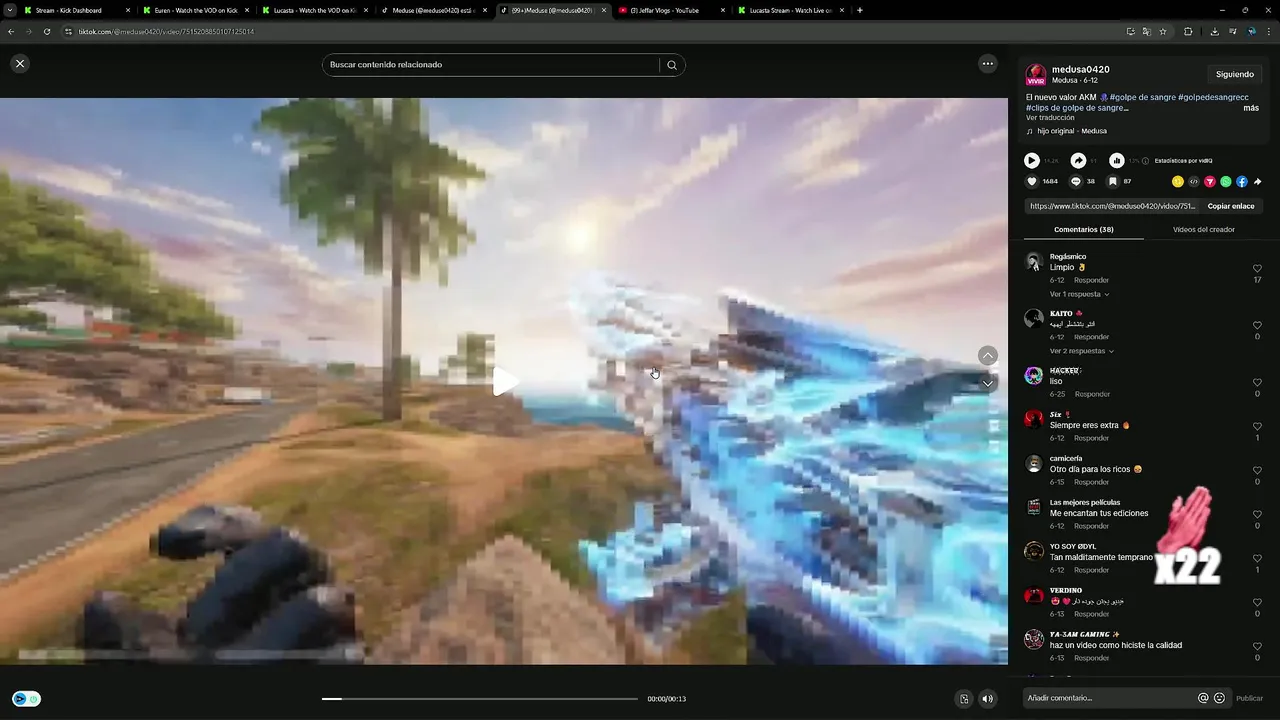Open more share options arrow
Screen dimensions: 1280x720
pos(1258,182)
